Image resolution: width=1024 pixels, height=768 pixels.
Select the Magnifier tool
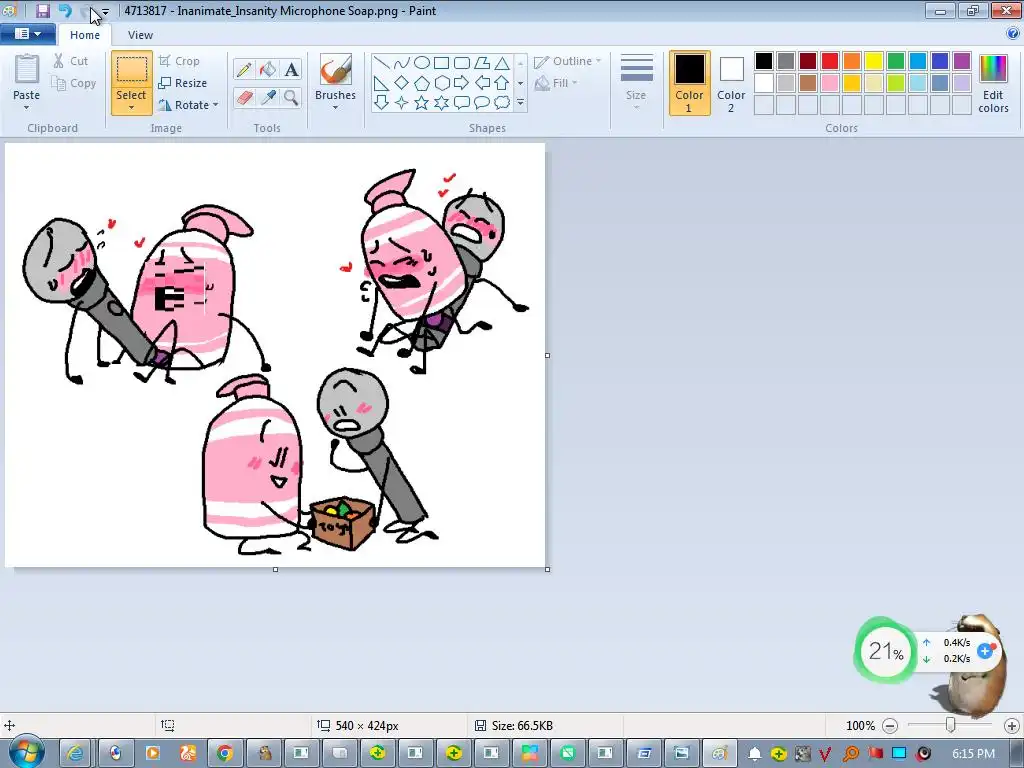pyautogui.click(x=291, y=98)
